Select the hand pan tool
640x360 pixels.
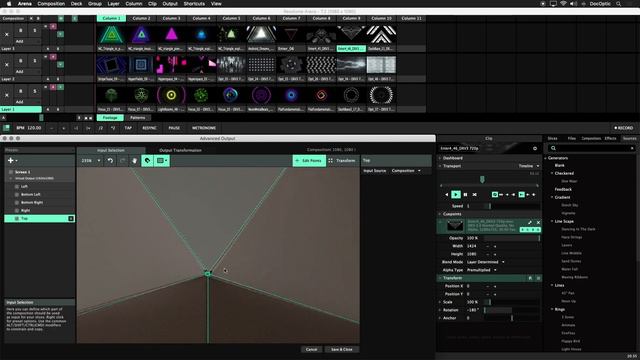134,161
